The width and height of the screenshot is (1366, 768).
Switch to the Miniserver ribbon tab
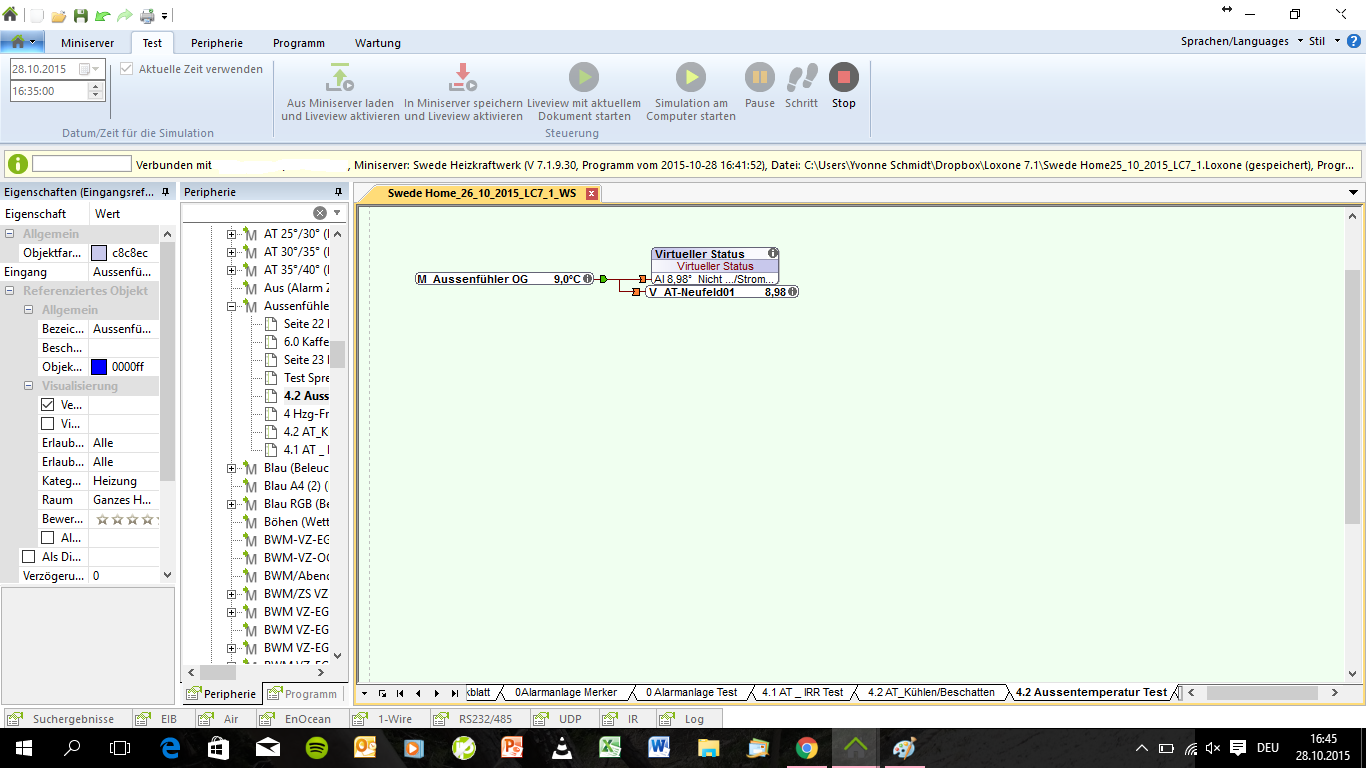(x=88, y=43)
